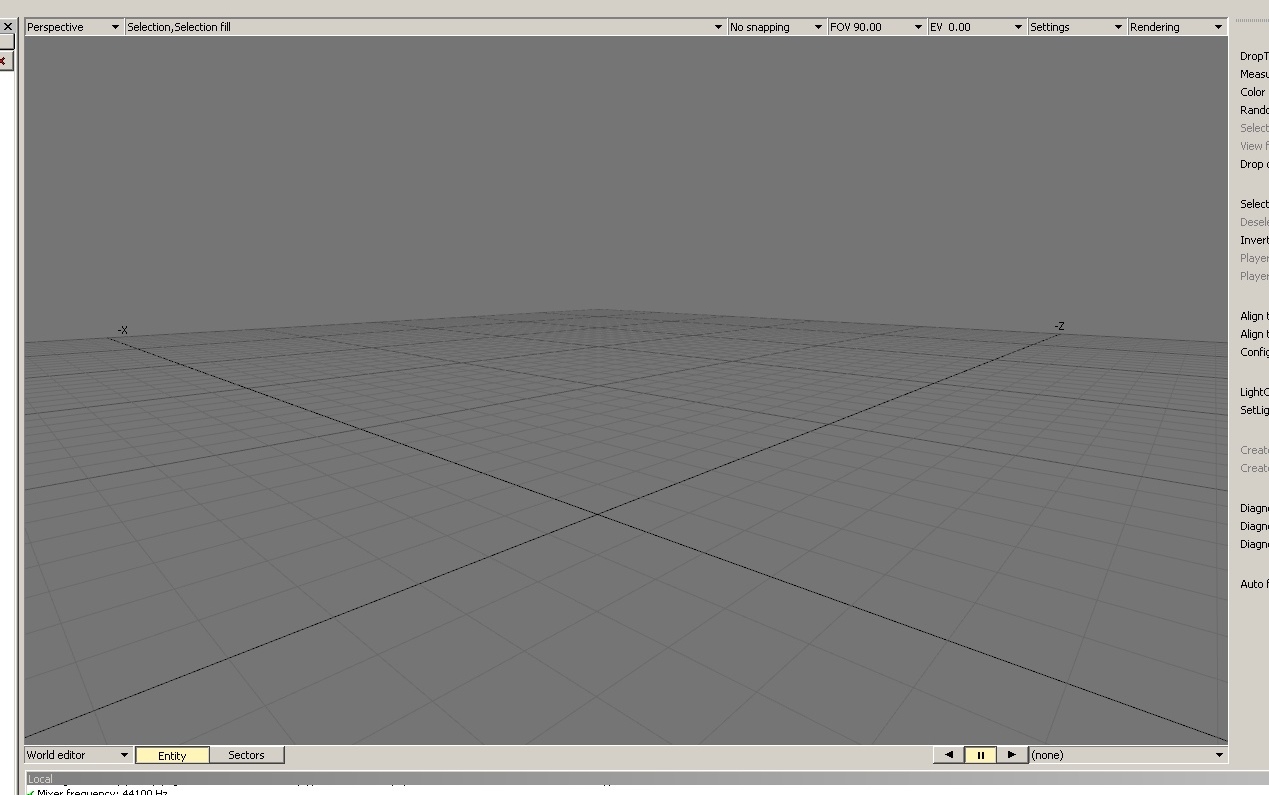
Task: Click the Invert command in the right panel
Action: [x=1254, y=240]
